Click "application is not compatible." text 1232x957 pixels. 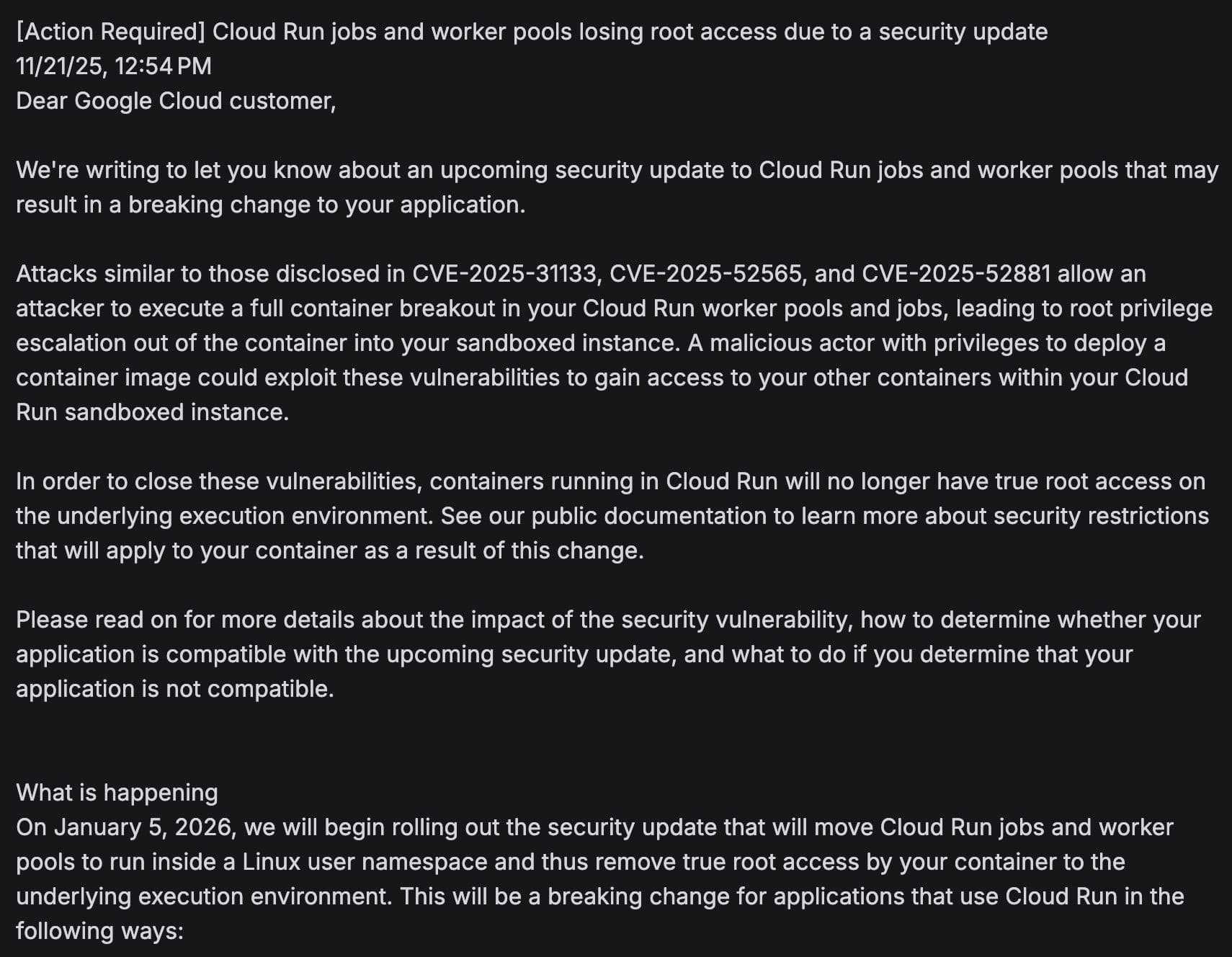(x=175, y=689)
